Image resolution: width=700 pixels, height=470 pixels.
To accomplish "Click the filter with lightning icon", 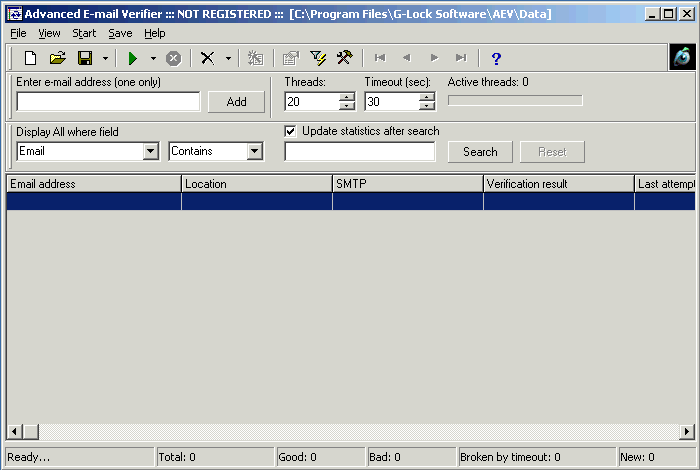I will tap(318, 58).
